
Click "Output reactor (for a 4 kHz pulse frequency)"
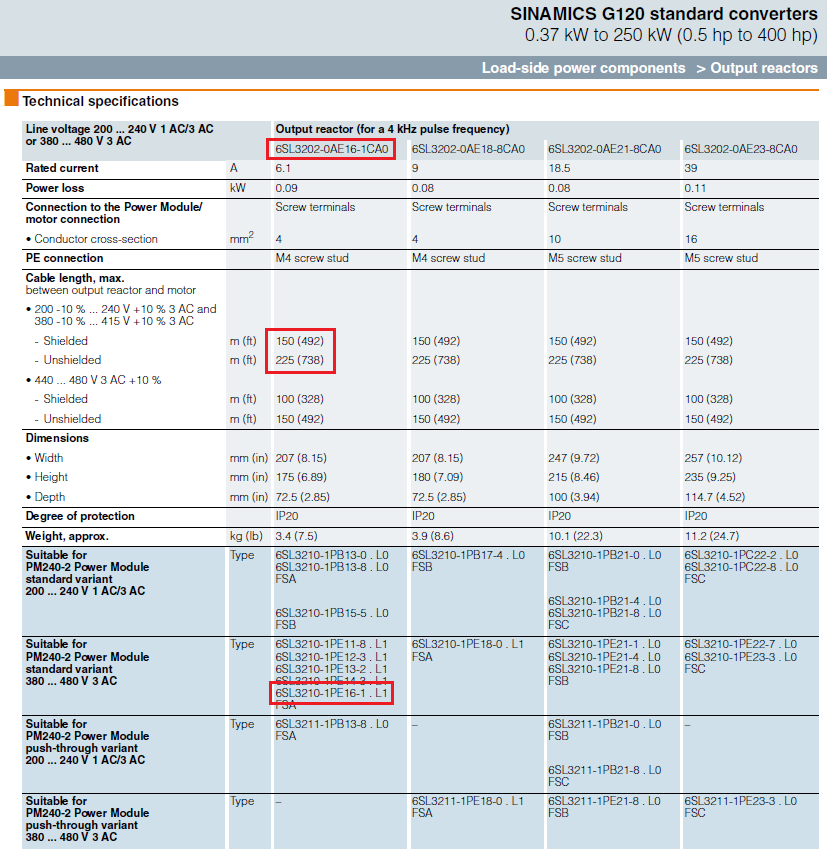(392, 129)
